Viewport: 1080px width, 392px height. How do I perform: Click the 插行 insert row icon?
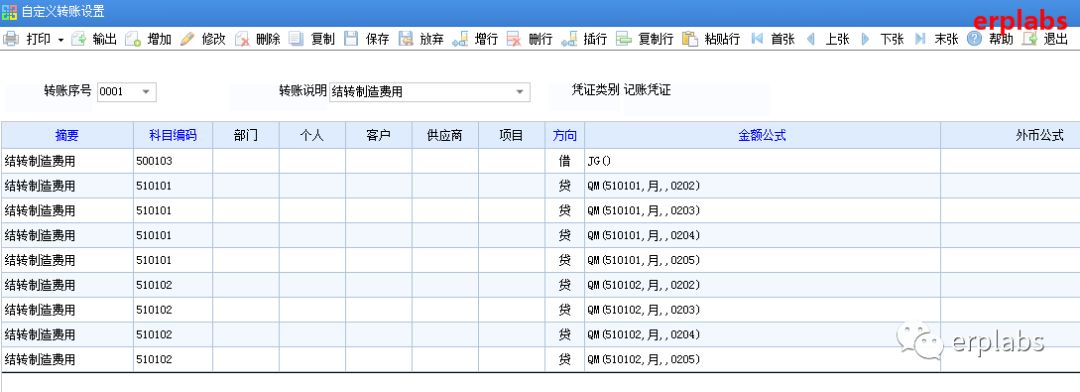[569, 39]
